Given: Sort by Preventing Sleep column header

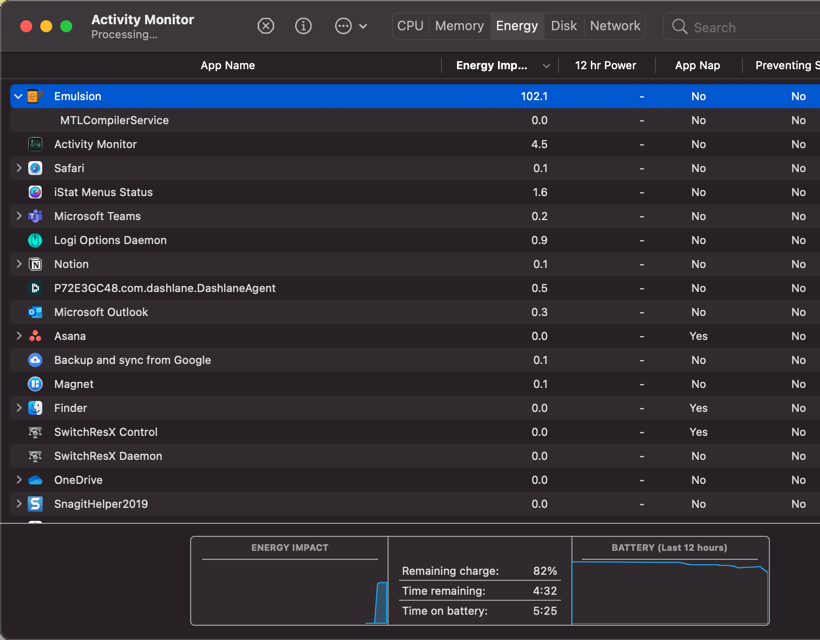Looking at the screenshot, I should click(782, 65).
